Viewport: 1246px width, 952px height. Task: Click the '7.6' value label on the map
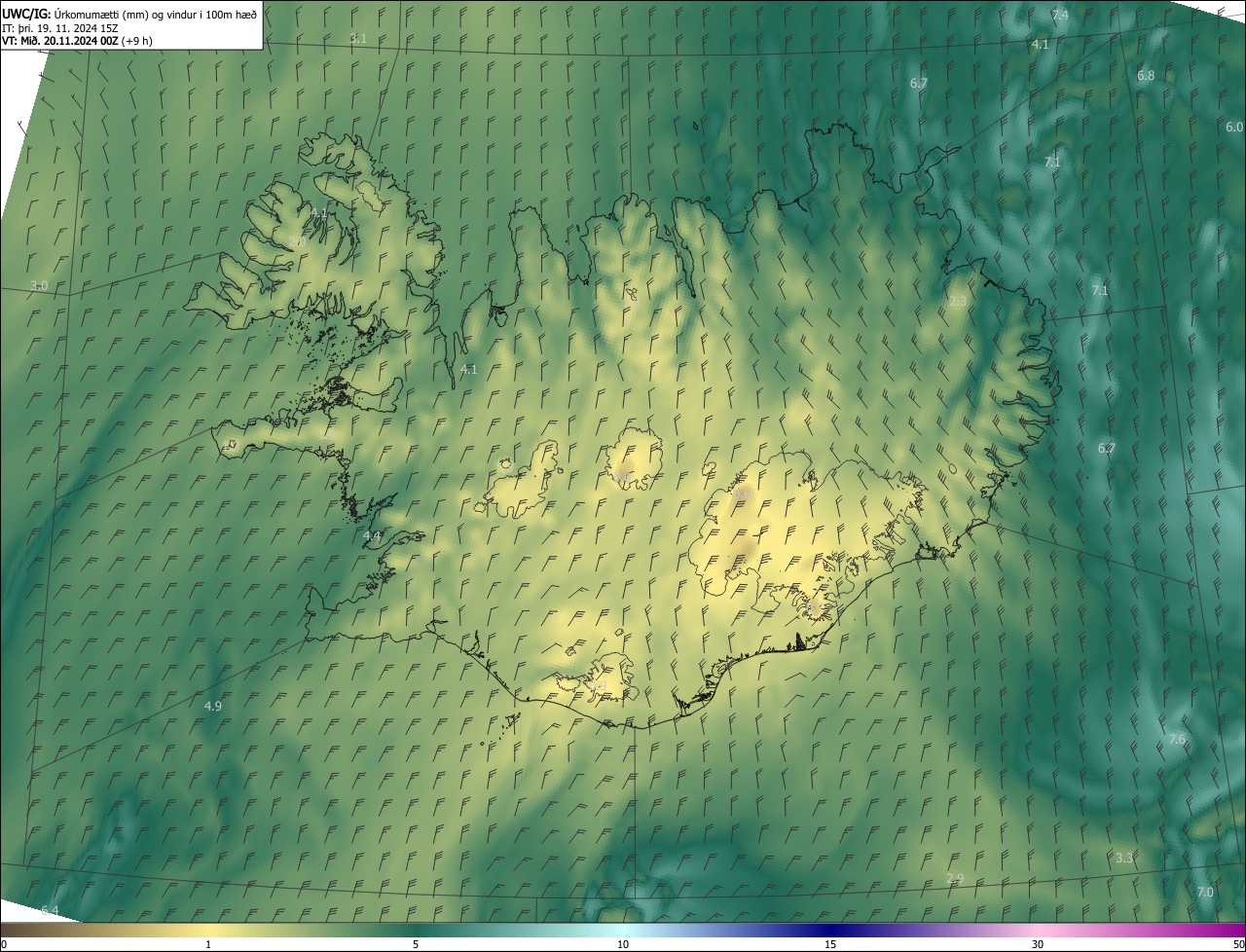click(x=1177, y=740)
